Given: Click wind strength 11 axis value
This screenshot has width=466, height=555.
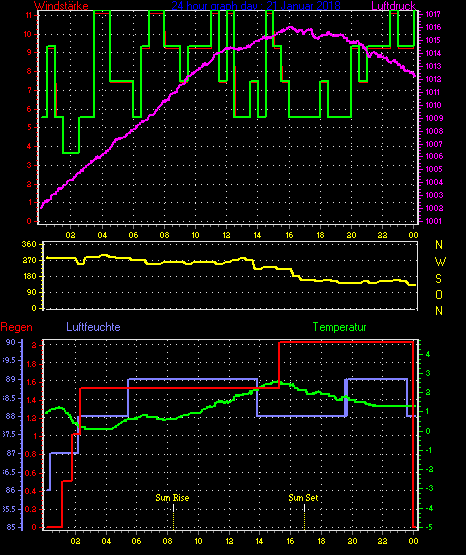Looking at the screenshot, I should 29,15.
